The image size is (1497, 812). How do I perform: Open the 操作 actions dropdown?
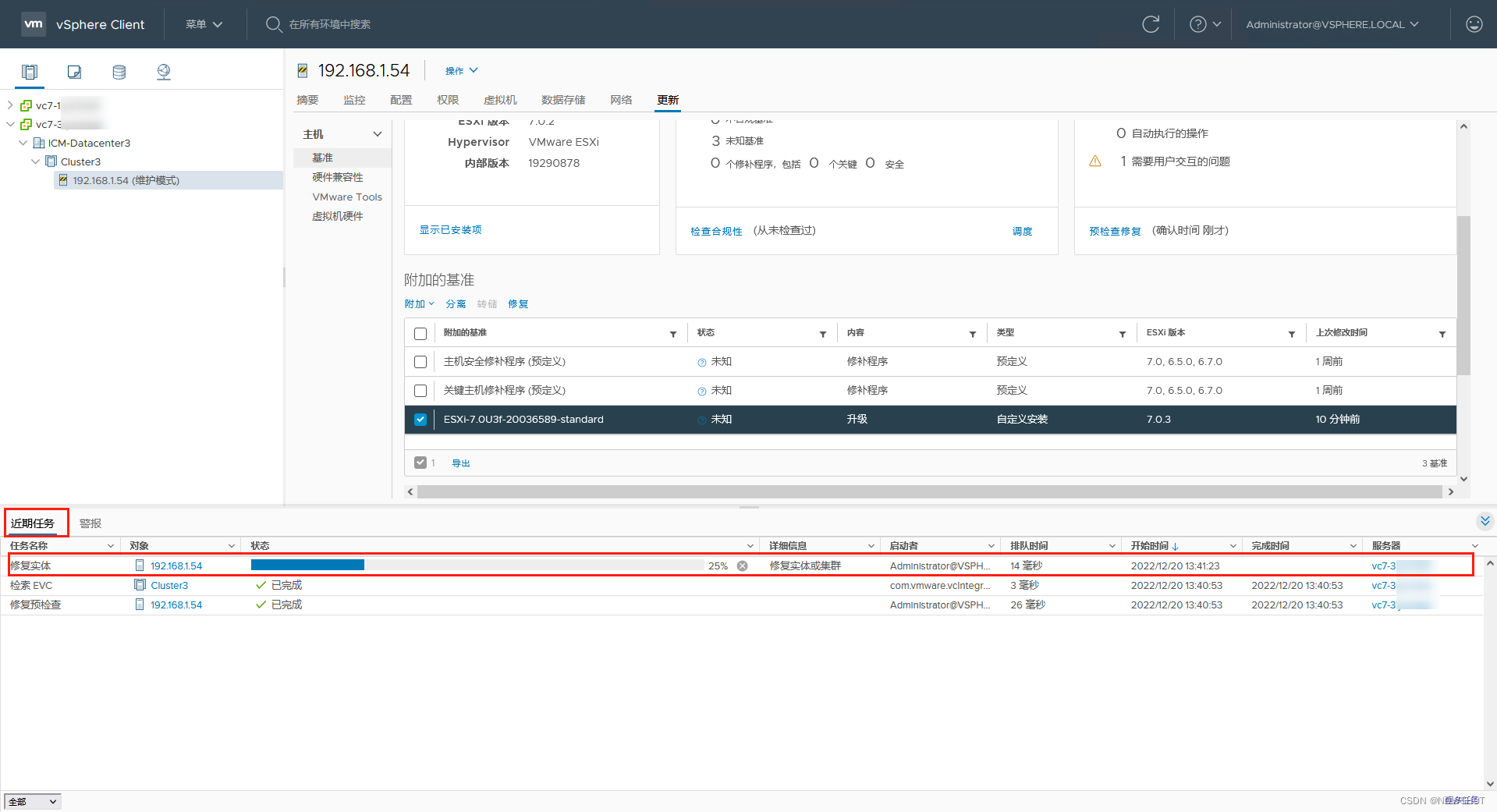pos(462,71)
